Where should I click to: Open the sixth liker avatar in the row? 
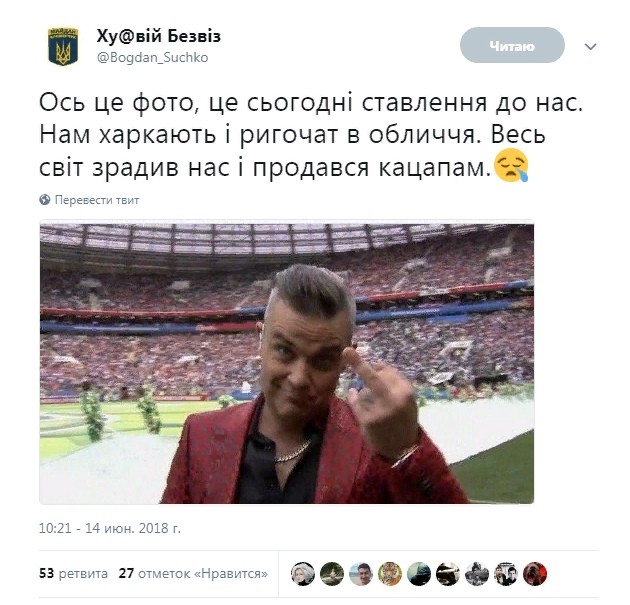tap(448, 574)
